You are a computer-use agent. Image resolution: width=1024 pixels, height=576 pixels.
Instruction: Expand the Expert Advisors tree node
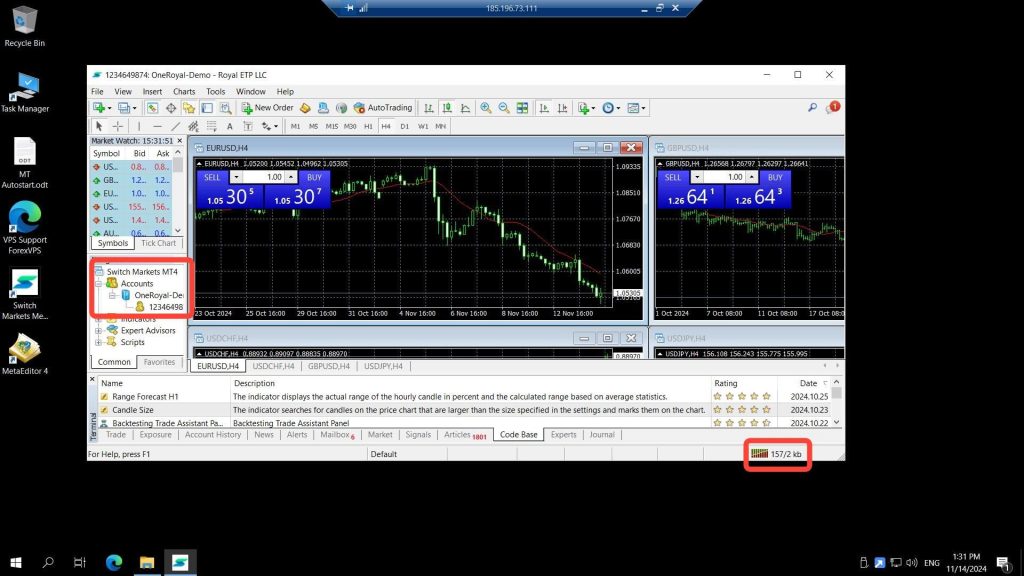(99, 330)
